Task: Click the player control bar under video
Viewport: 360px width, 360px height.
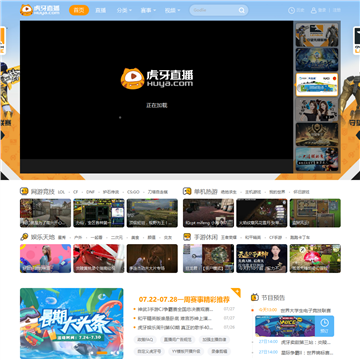Action: [x=156, y=166]
